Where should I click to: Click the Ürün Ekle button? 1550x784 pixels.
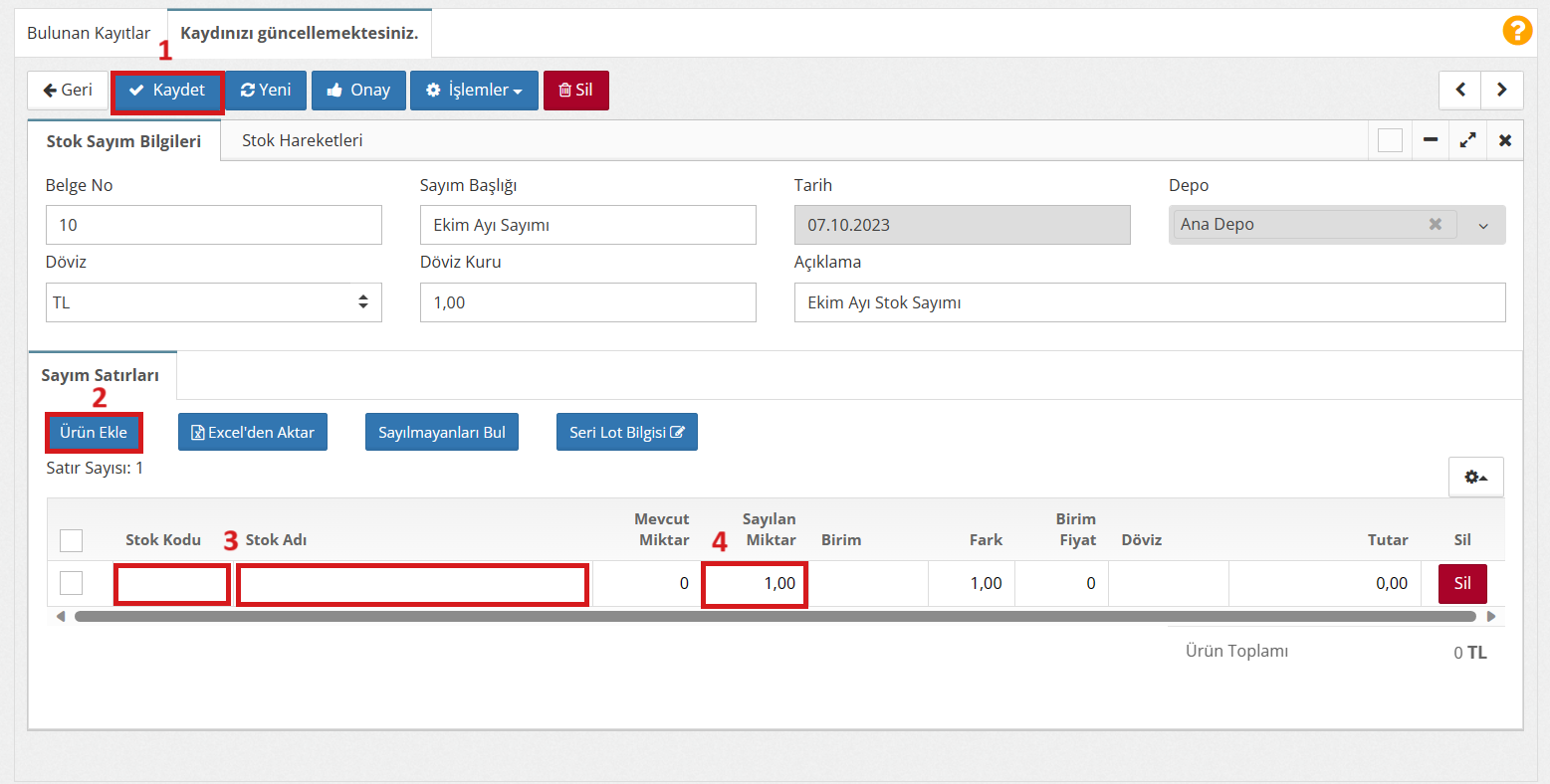coord(94,432)
